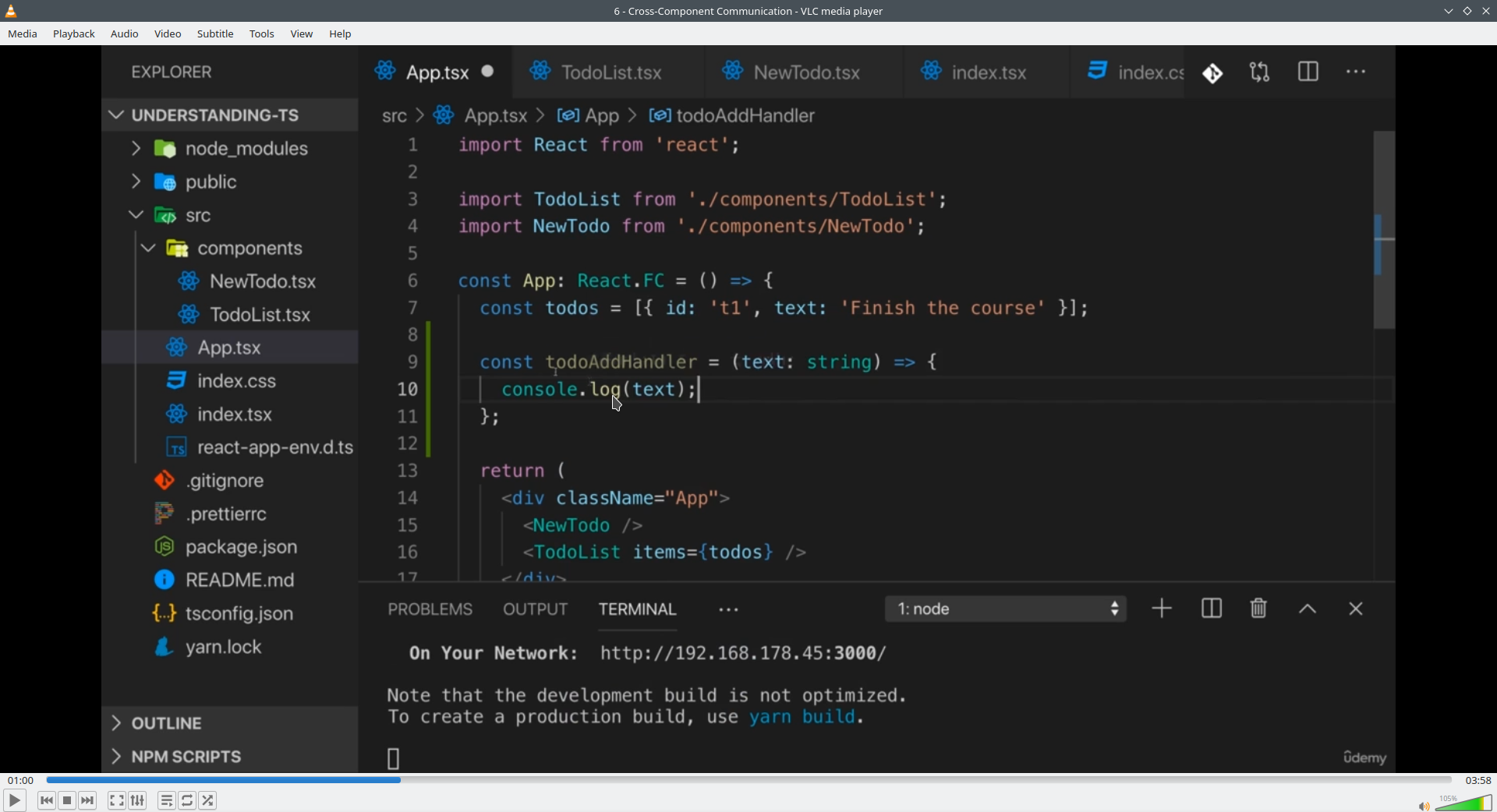Expand the node_modules folder
1497x812 pixels.
[230, 149]
